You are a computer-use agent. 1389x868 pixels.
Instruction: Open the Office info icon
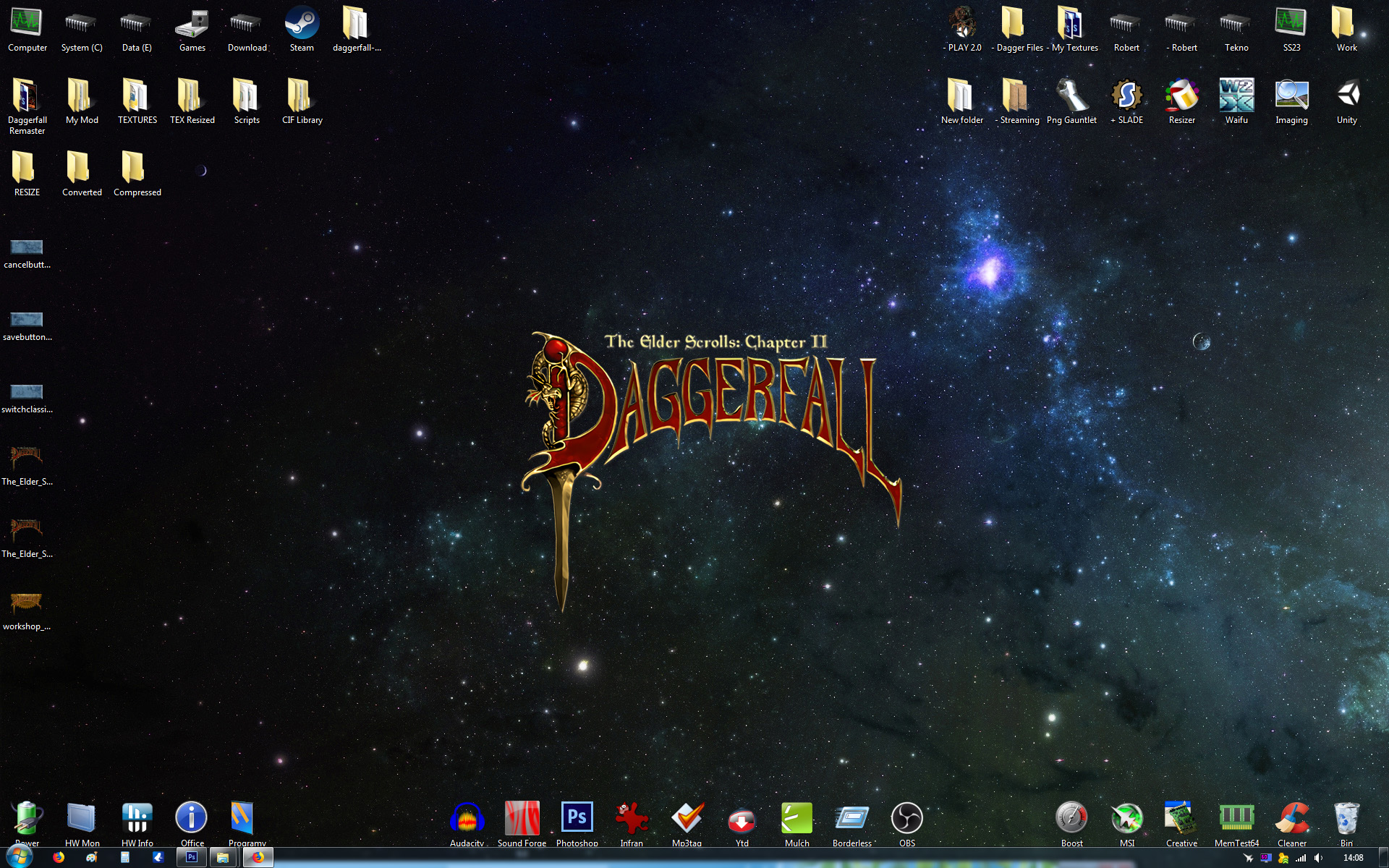click(192, 823)
